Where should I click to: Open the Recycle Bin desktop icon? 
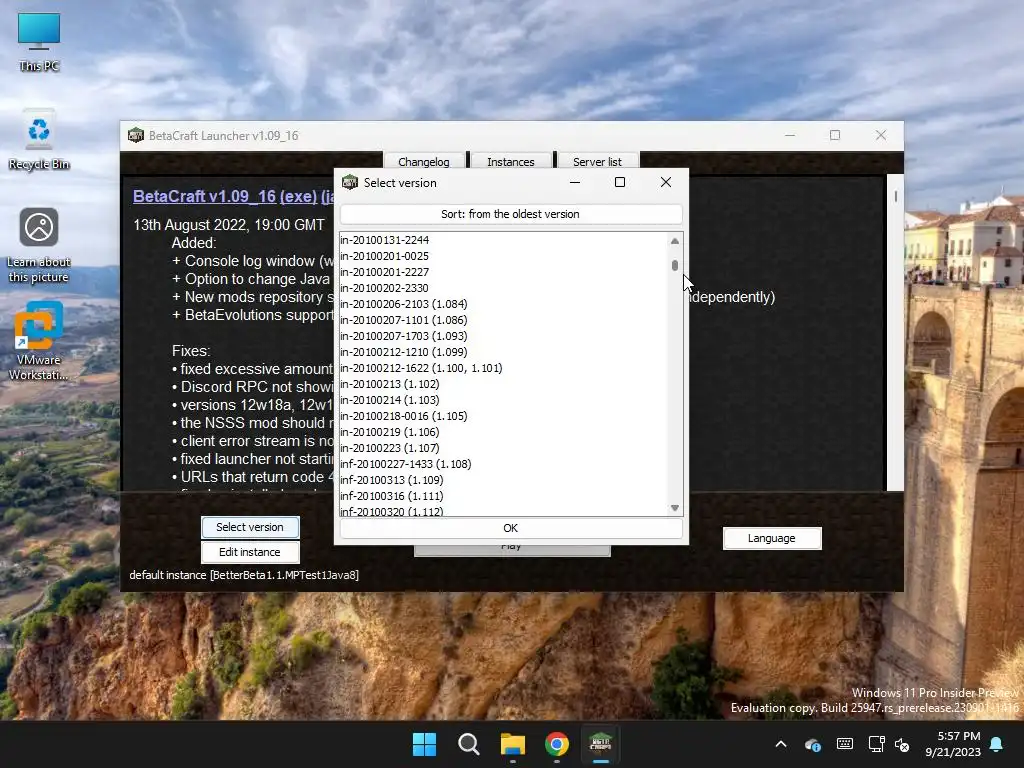click(x=39, y=140)
